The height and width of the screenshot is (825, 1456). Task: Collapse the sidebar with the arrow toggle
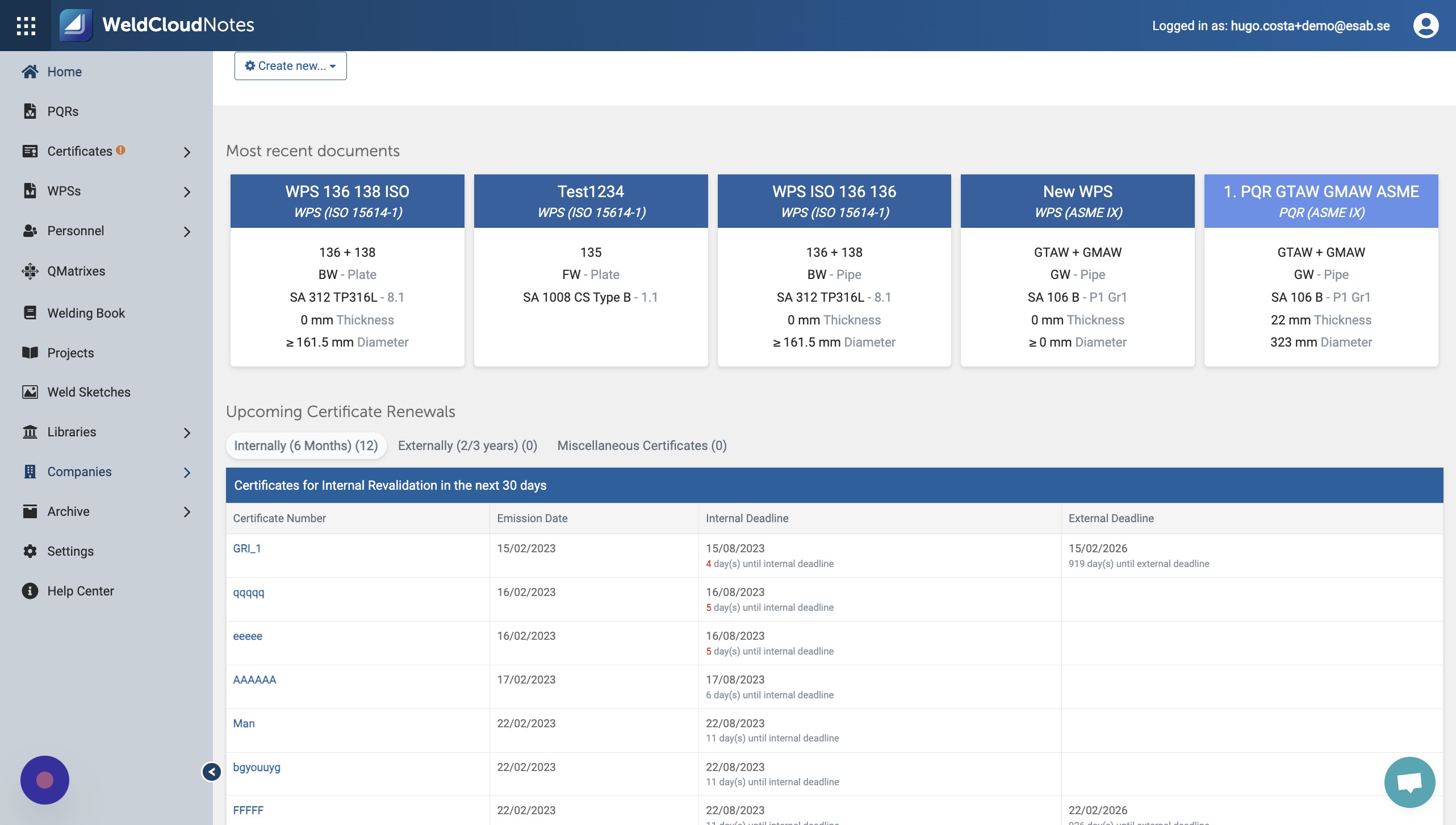pyautogui.click(x=212, y=772)
